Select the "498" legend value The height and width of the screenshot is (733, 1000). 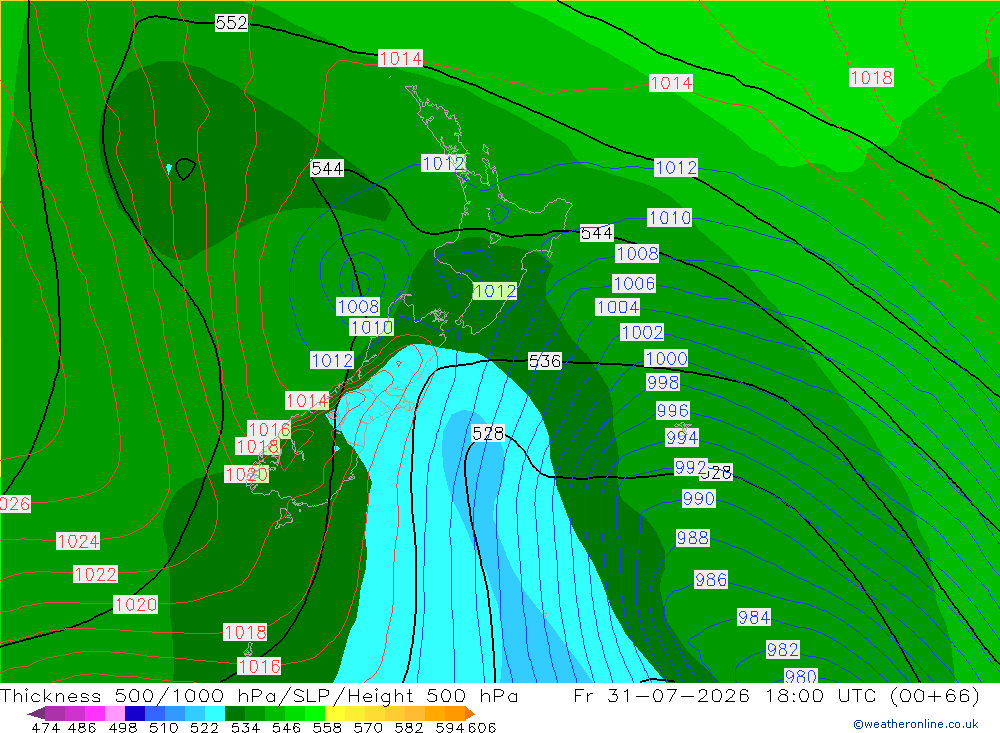click(122, 727)
